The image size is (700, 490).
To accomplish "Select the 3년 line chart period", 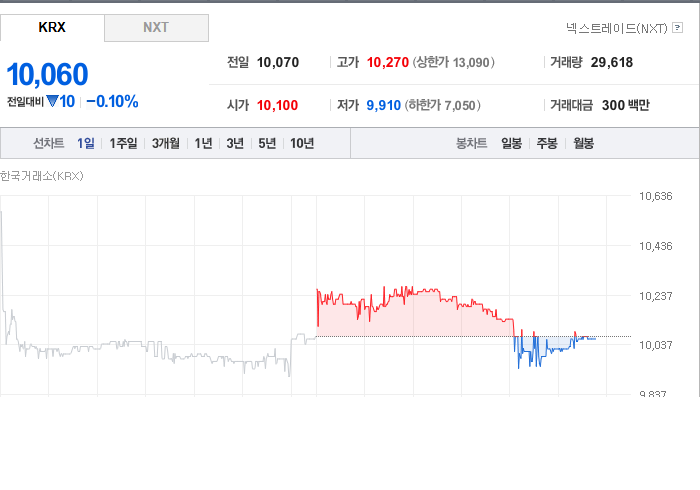I will [x=235, y=143].
